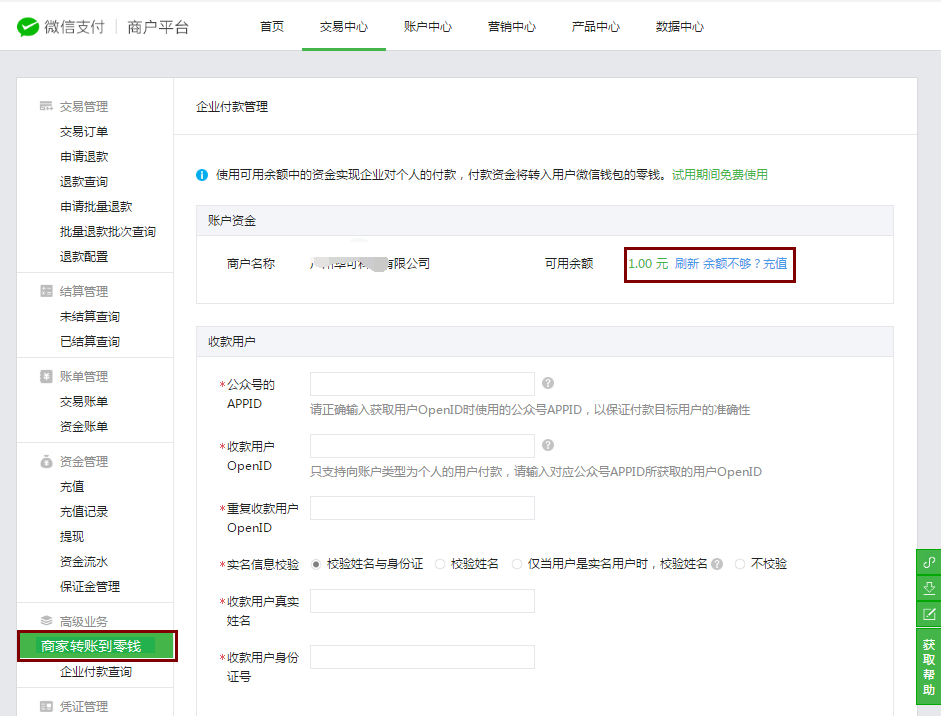Open 申请退款 in sidebar

point(84,157)
